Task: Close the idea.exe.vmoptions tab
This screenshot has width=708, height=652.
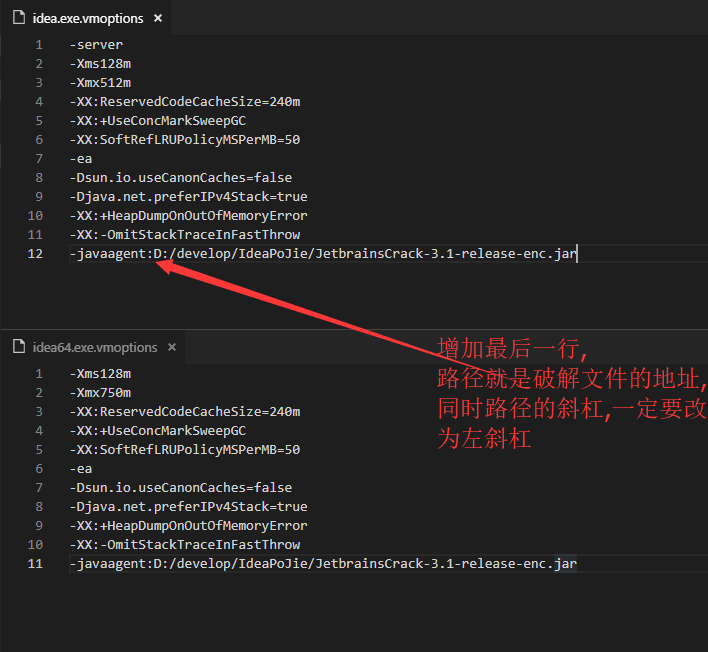Action: point(158,19)
